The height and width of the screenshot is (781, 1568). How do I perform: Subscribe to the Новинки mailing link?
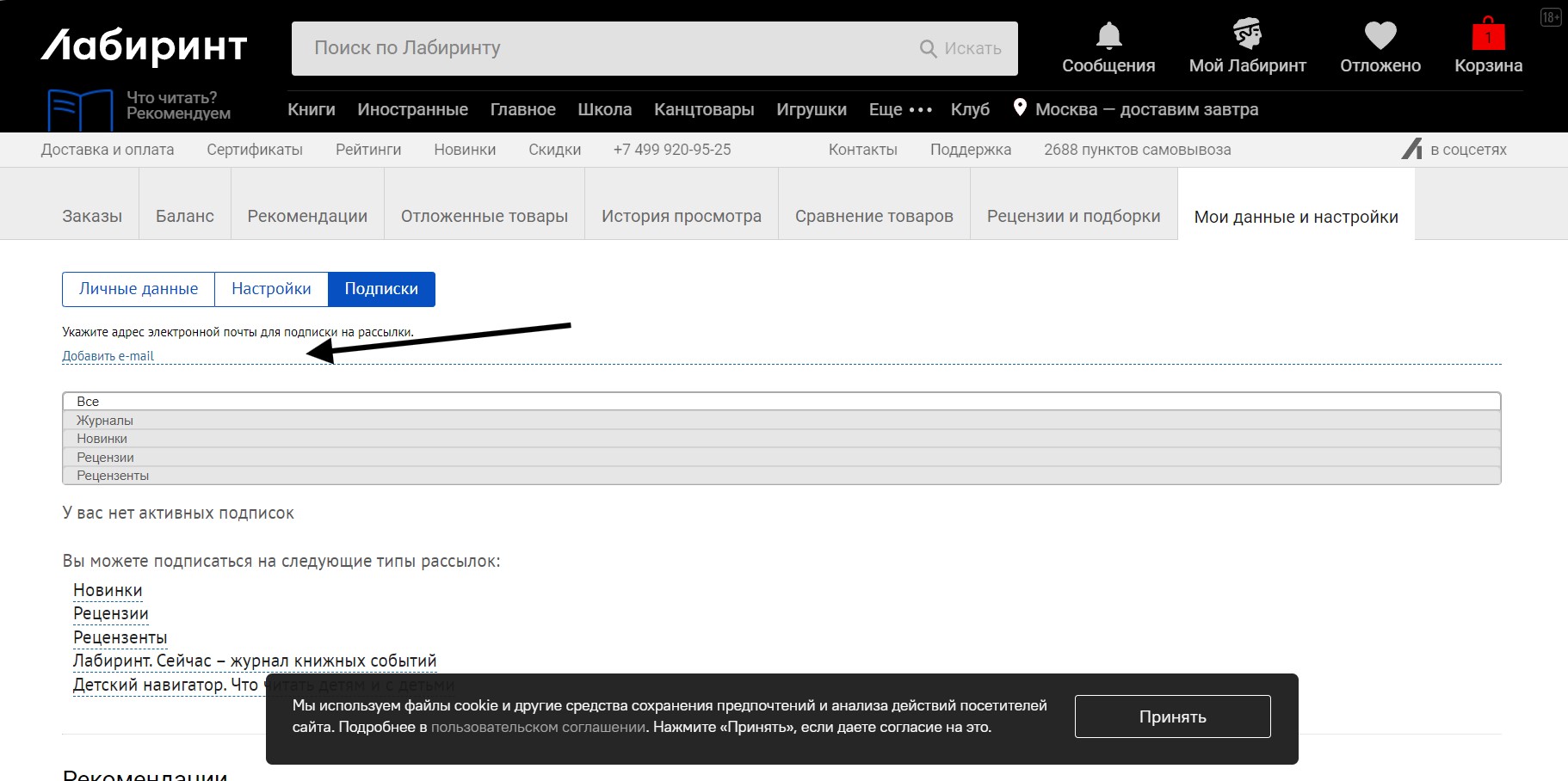[x=108, y=590]
